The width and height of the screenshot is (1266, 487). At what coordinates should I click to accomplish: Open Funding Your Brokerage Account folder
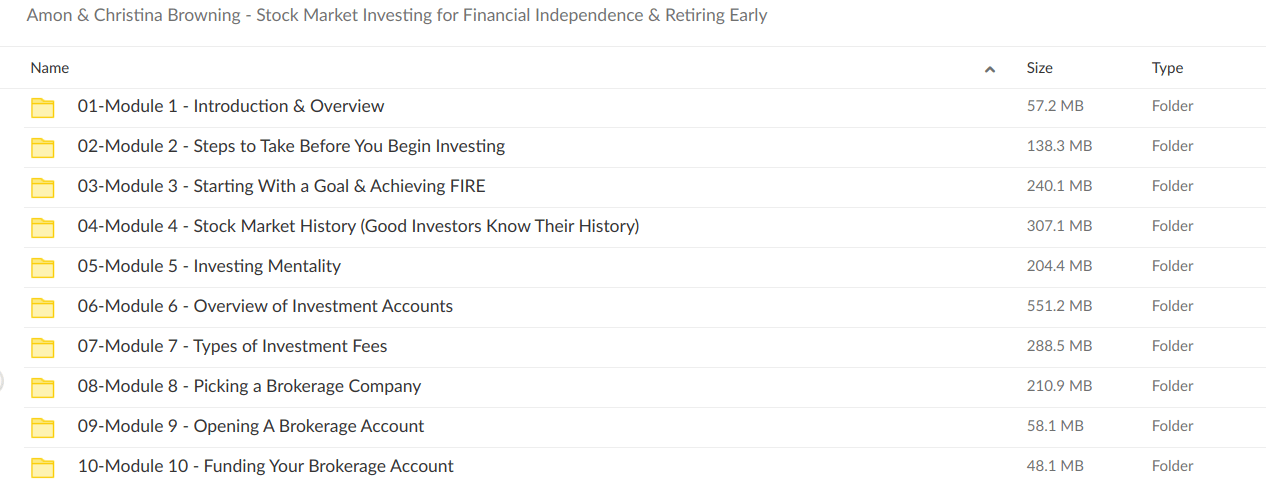[x=265, y=466]
